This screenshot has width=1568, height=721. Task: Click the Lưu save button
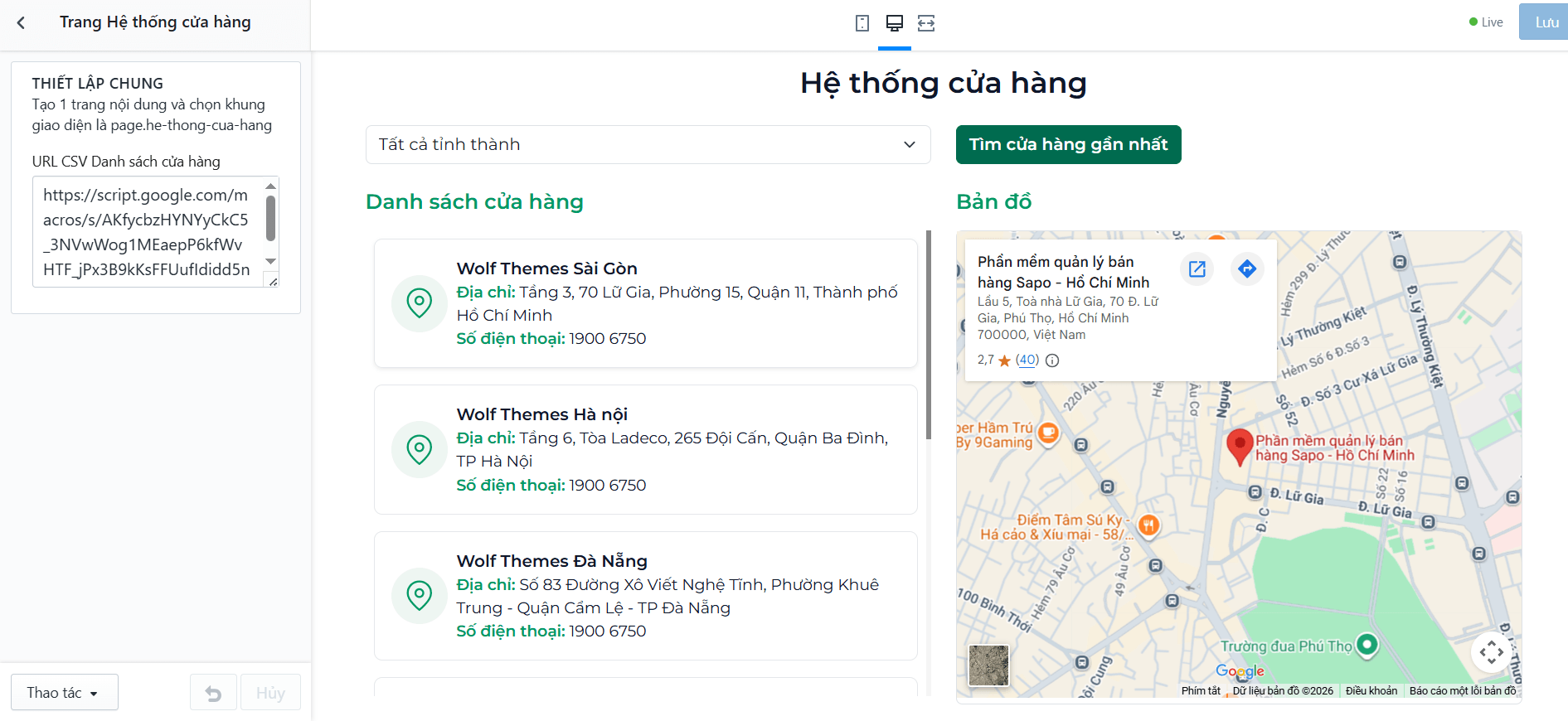click(x=1543, y=22)
